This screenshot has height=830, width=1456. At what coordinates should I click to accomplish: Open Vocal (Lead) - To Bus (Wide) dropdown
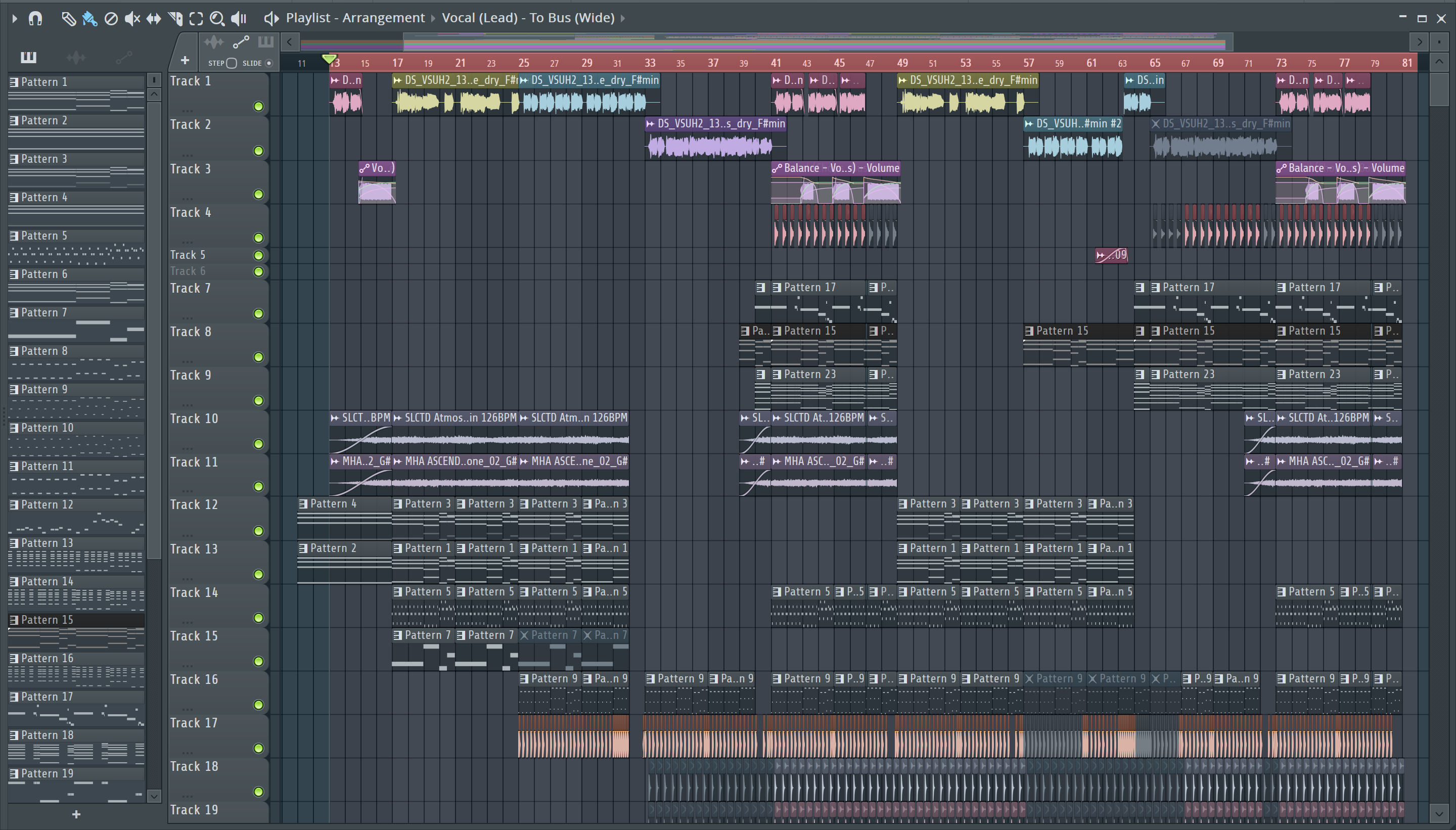(528, 18)
